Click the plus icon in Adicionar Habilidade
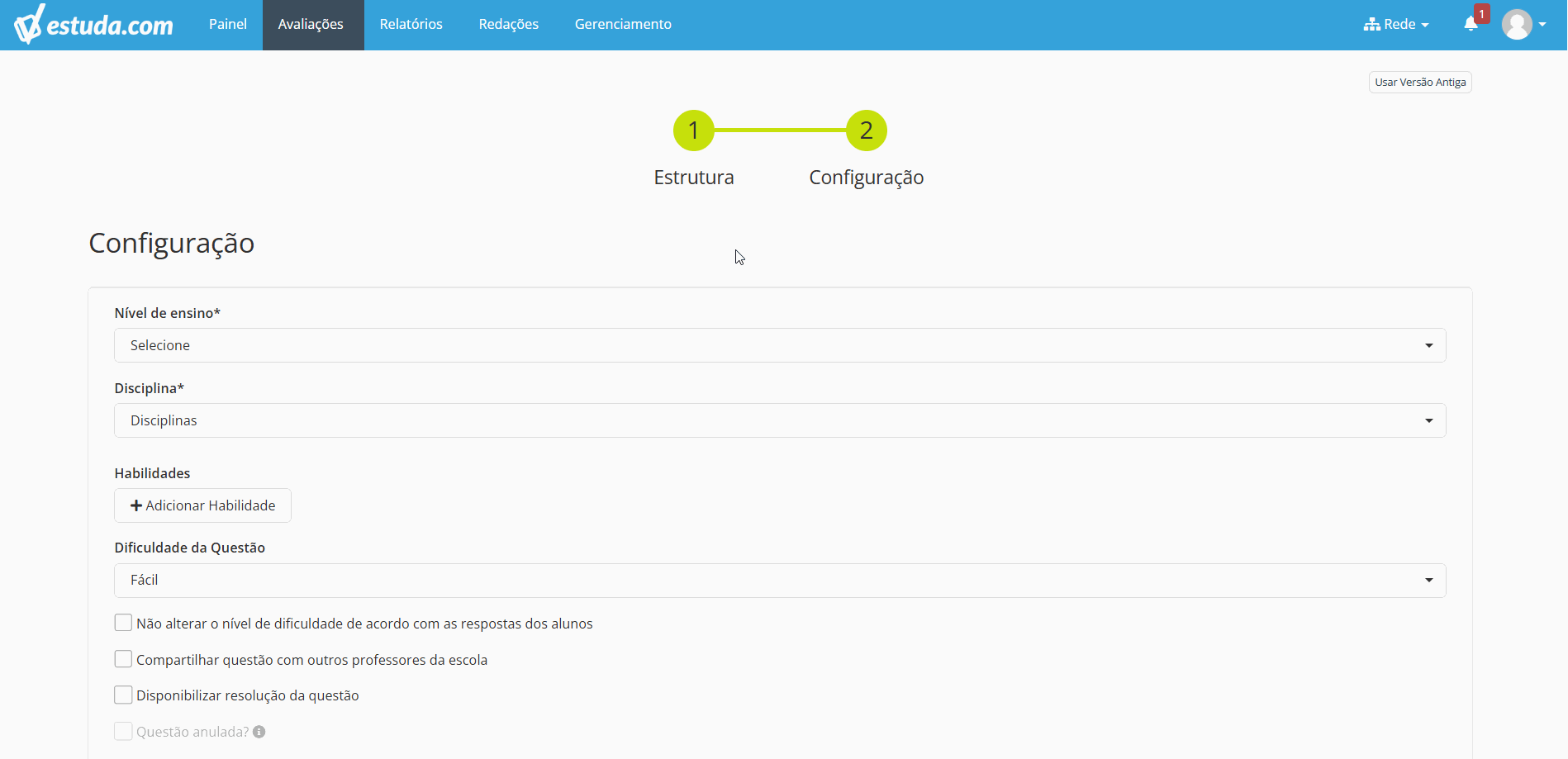1568x759 pixels. (136, 505)
